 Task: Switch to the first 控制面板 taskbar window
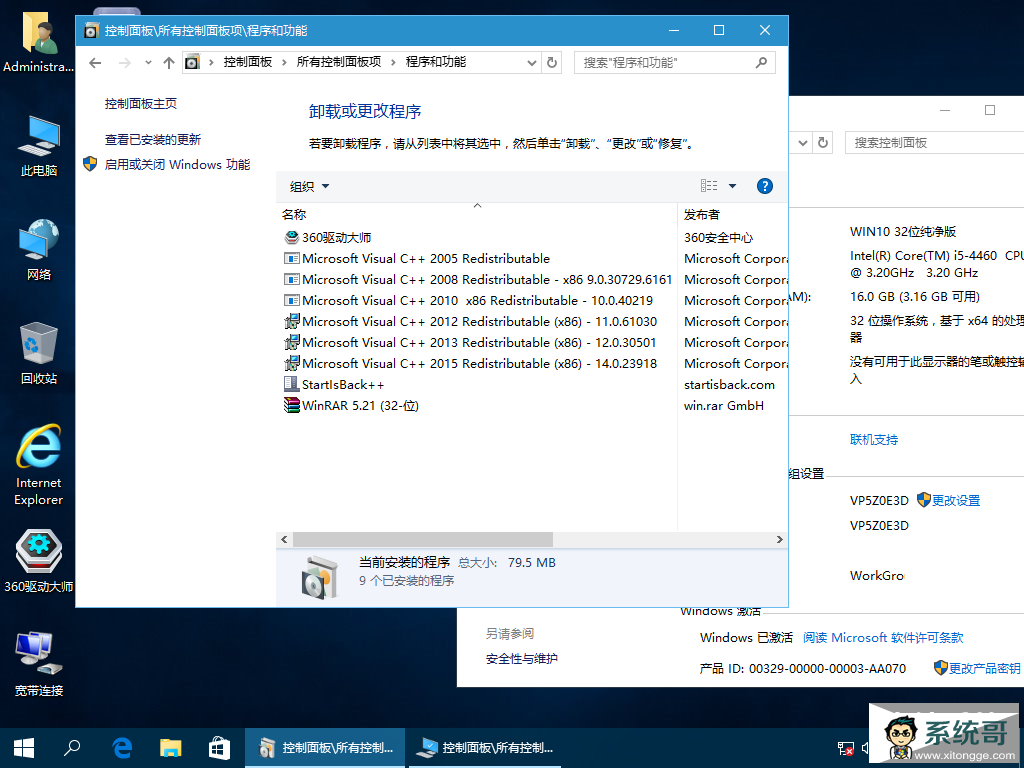(325, 748)
